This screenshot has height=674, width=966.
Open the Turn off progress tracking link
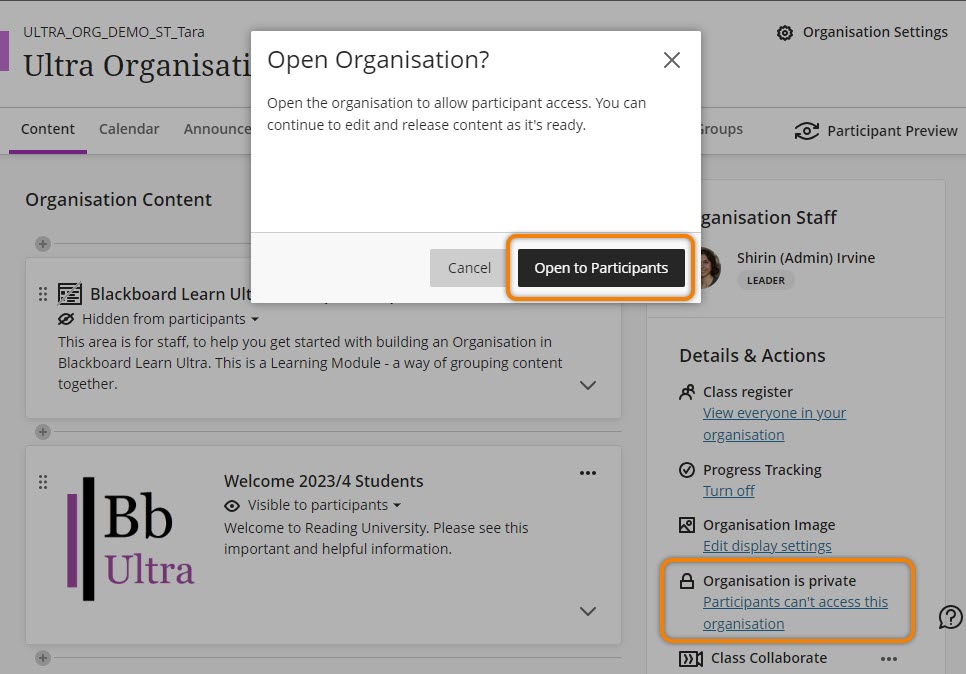pos(729,491)
